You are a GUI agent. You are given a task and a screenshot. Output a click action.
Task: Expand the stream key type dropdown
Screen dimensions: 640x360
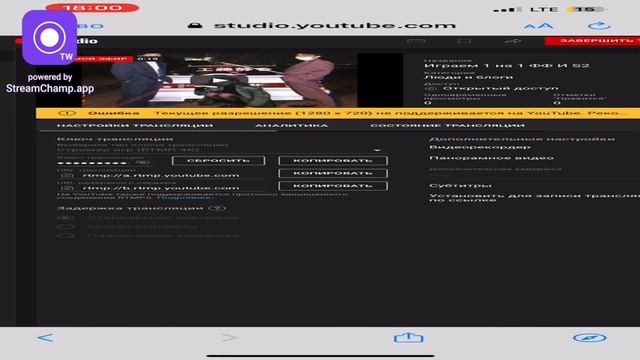coord(377,150)
